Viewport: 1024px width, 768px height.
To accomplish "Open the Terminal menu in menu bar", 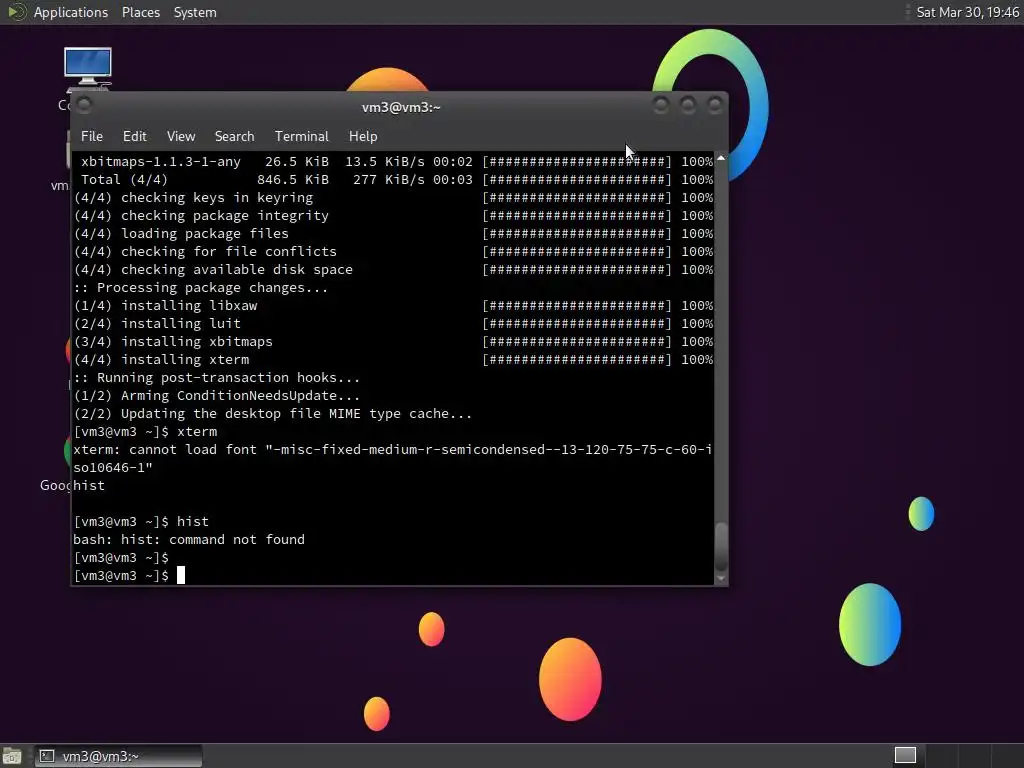I will [302, 136].
